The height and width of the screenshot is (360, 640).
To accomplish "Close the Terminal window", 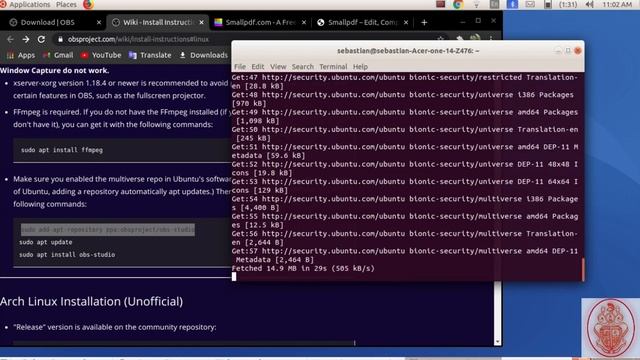I will coord(578,51).
